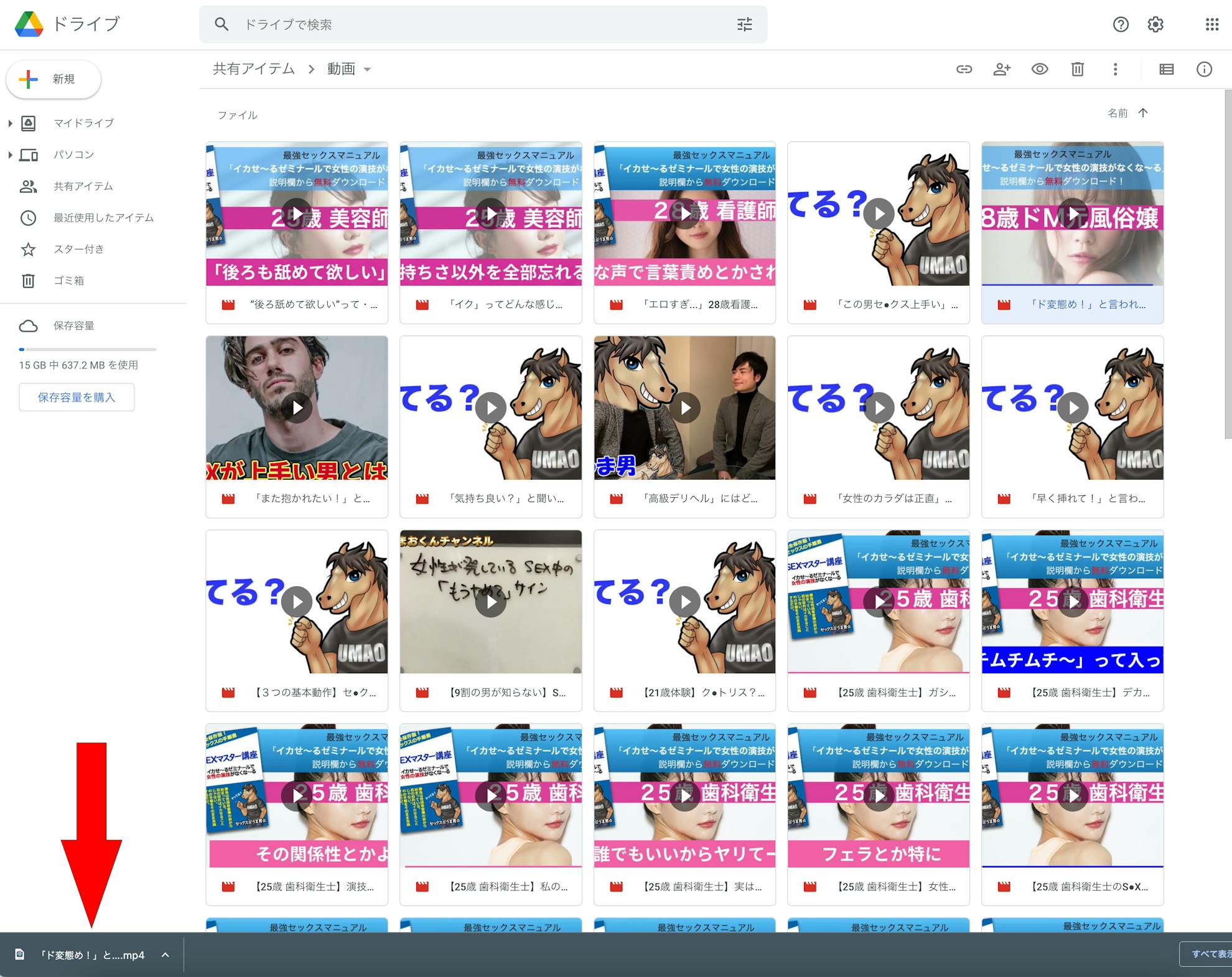Toggle the details info panel
Viewport: 1232px width, 977px height.
1204,69
